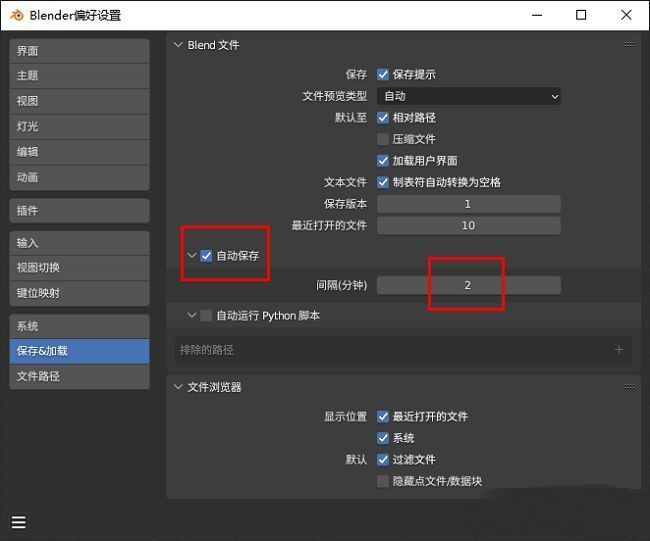Open the 输入 tab
The image size is (650, 541).
(79, 243)
